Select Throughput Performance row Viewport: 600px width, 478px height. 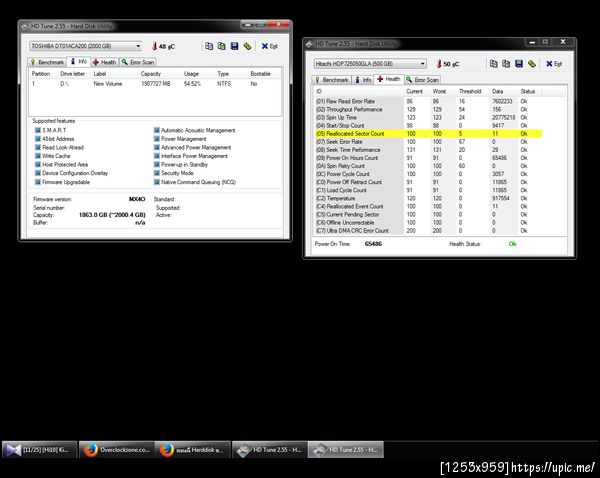click(x=428, y=109)
